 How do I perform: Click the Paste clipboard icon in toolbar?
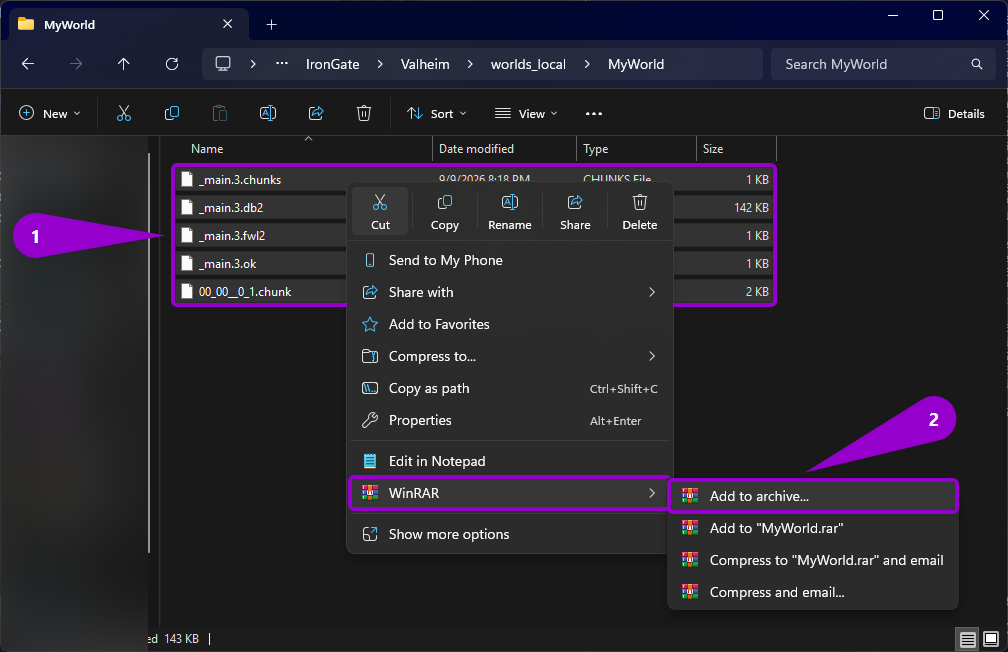[x=220, y=114]
